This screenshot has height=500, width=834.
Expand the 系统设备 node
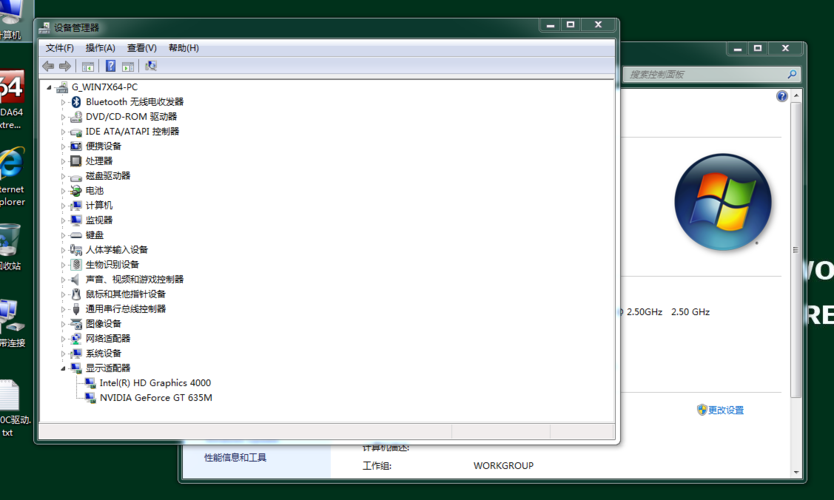point(63,354)
